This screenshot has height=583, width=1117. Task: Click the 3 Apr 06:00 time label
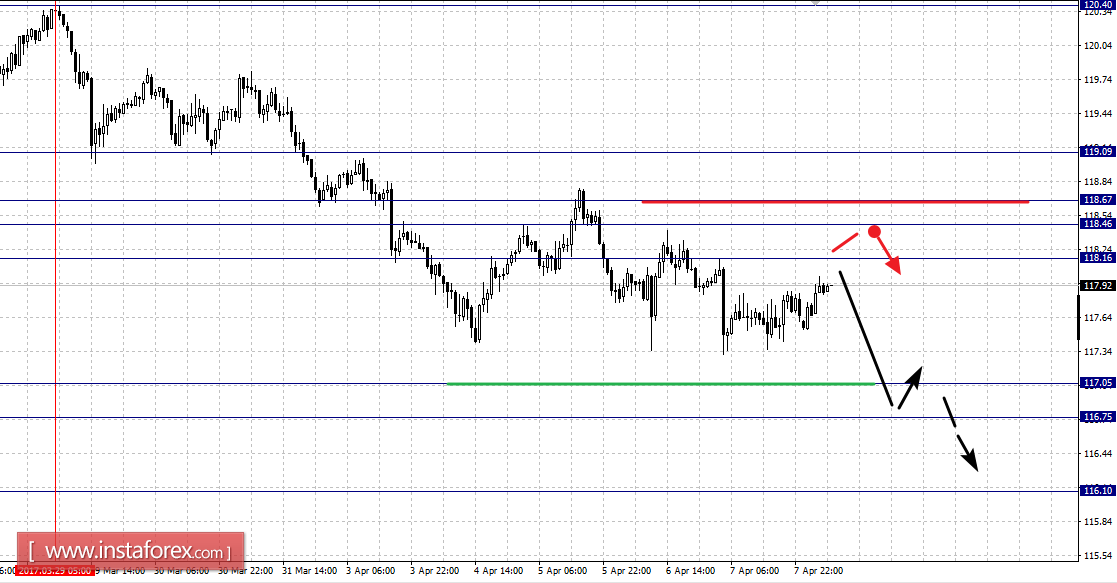(370, 571)
